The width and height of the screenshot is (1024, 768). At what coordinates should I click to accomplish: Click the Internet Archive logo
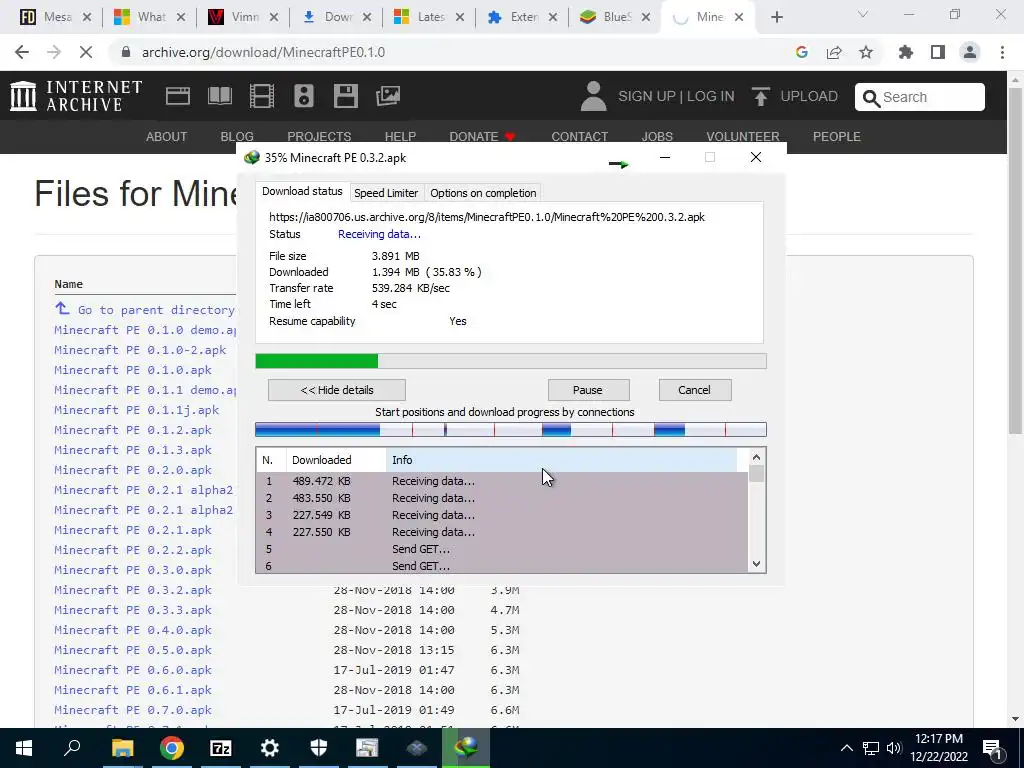point(76,96)
